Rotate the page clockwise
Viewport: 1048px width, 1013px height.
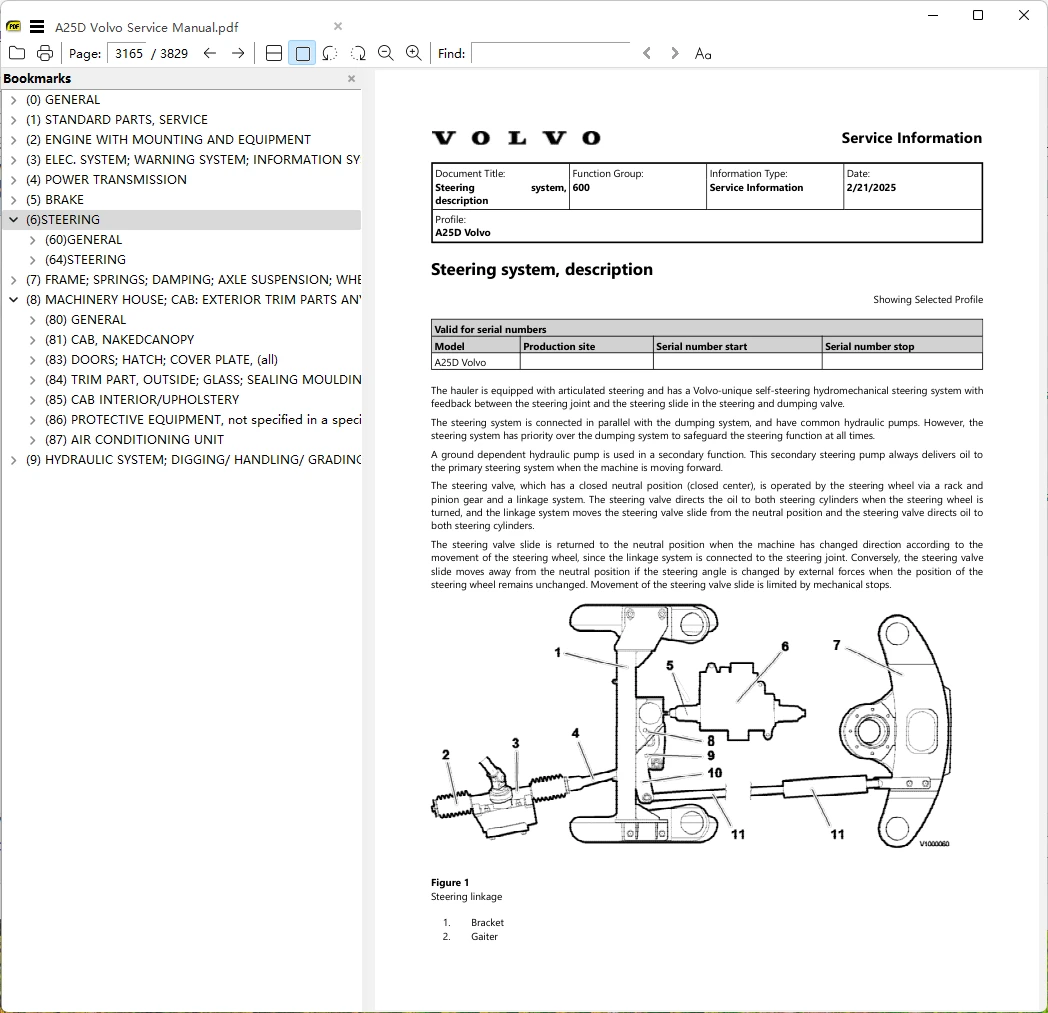click(358, 53)
